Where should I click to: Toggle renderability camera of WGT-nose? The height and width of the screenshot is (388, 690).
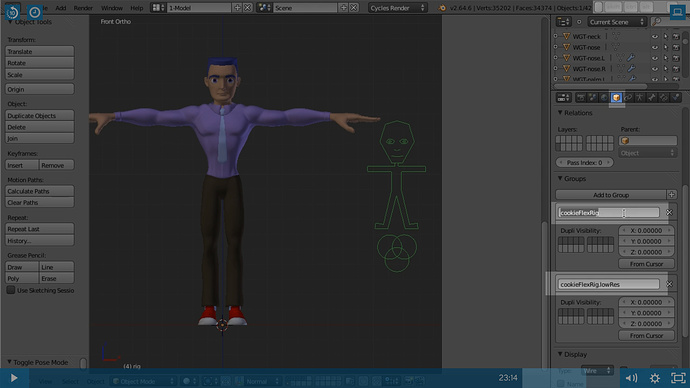[676, 47]
